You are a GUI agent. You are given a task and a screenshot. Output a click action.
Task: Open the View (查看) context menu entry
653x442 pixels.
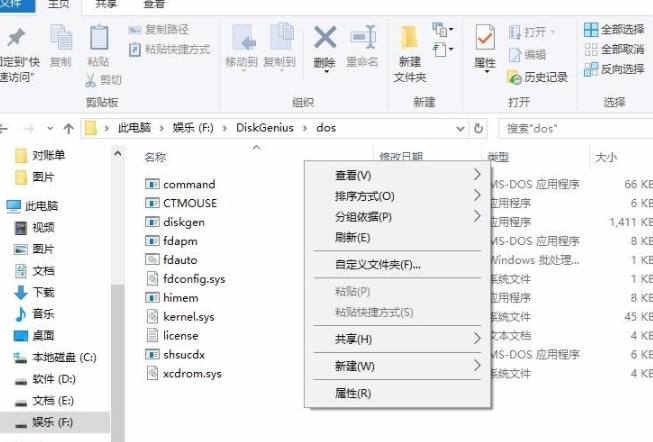[398, 175]
